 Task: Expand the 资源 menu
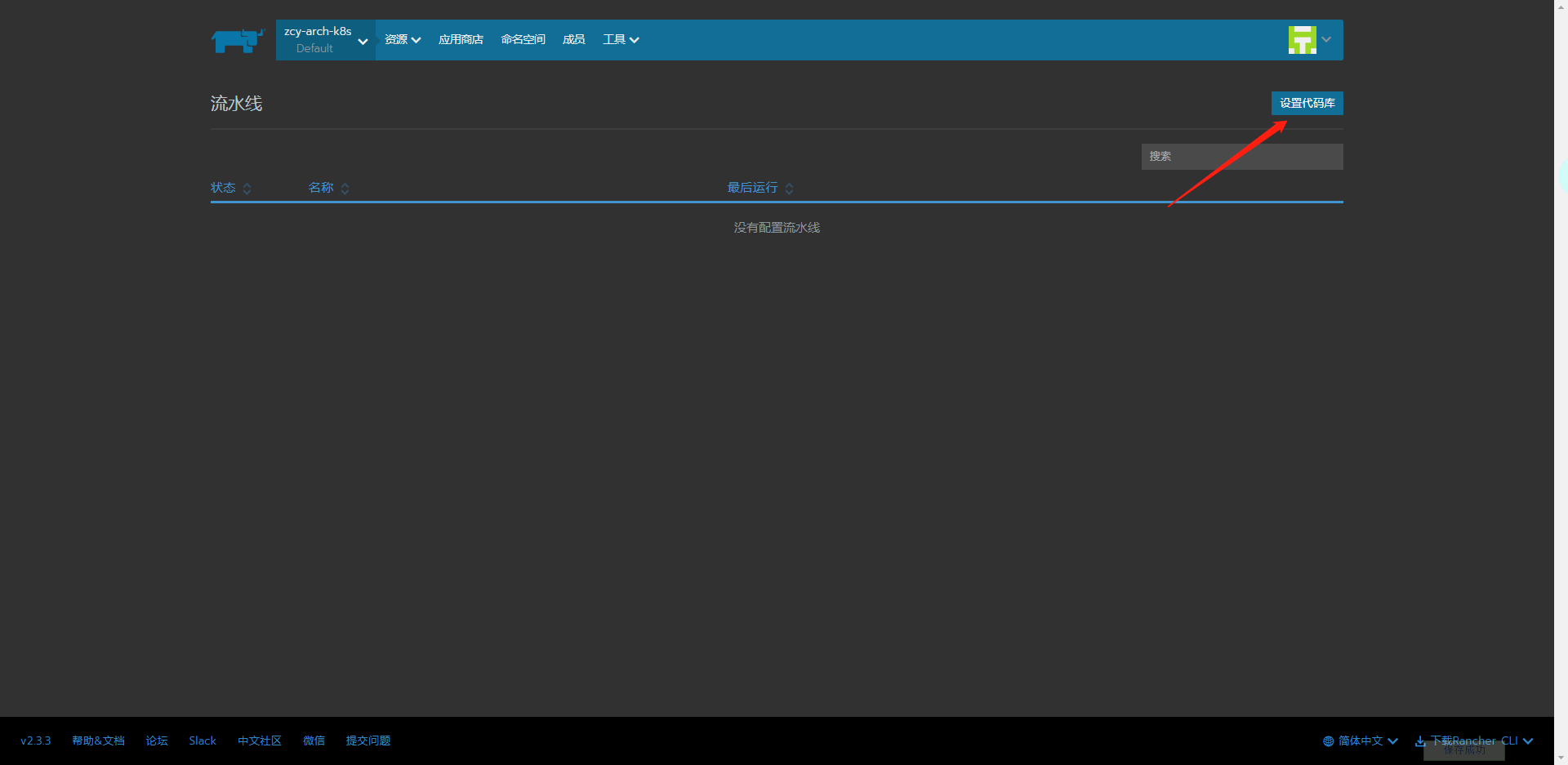pos(403,40)
